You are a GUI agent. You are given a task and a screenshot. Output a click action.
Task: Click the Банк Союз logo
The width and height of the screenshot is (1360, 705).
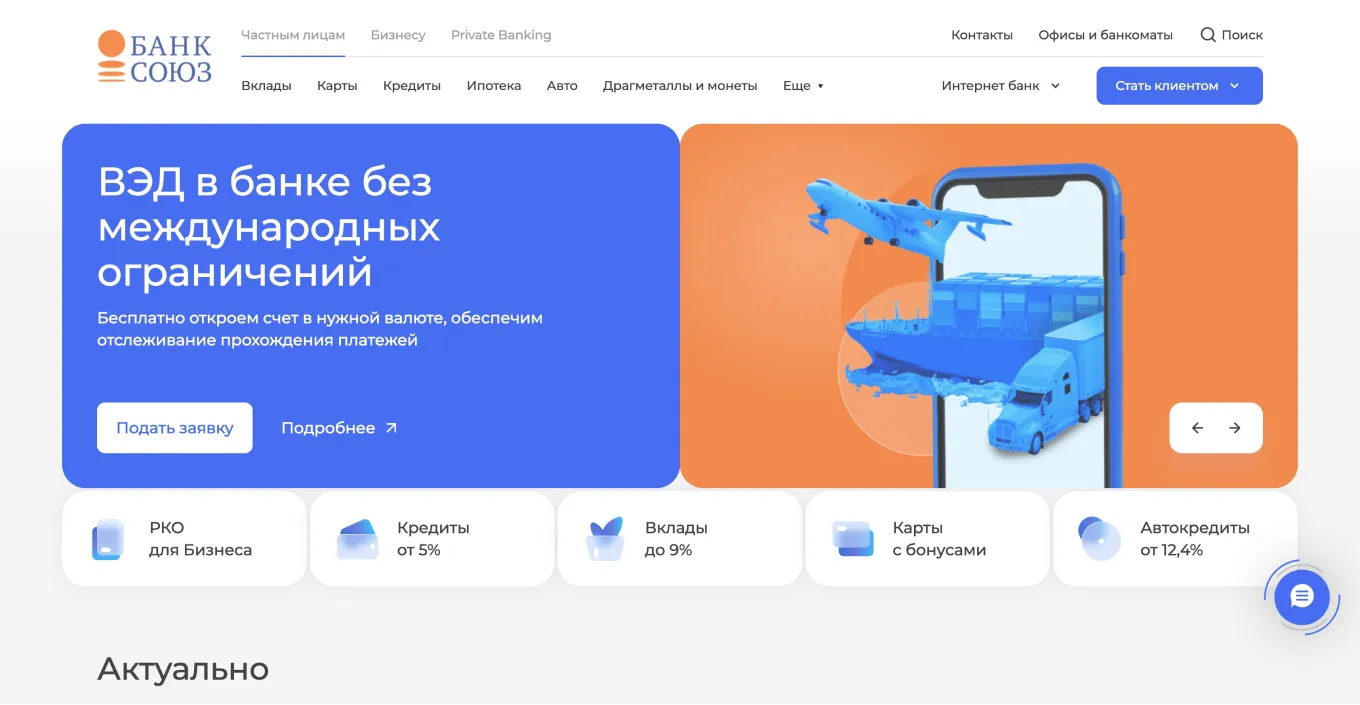pyautogui.click(x=155, y=57)
